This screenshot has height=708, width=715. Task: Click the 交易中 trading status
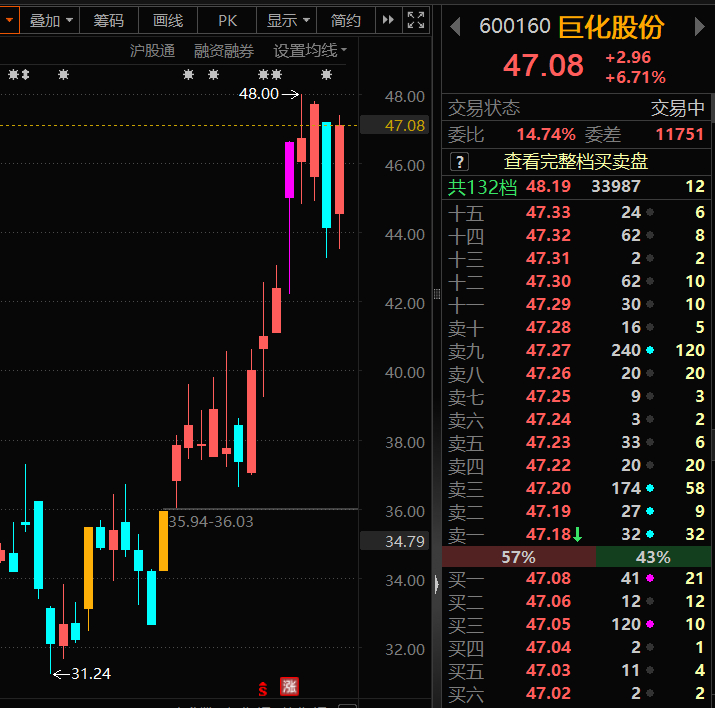click(x=678, y=109)
